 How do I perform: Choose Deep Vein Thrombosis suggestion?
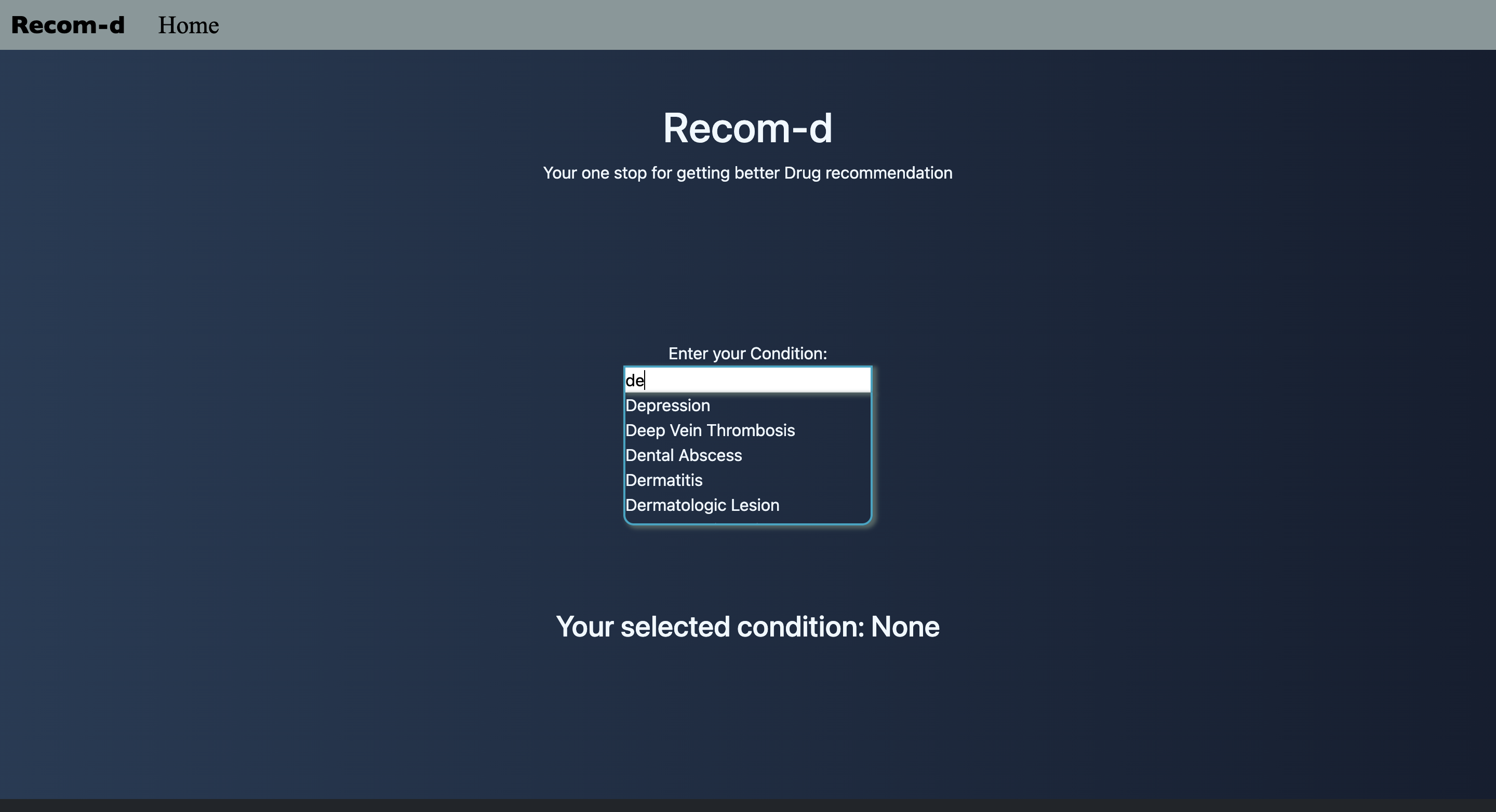click(710, 430)
